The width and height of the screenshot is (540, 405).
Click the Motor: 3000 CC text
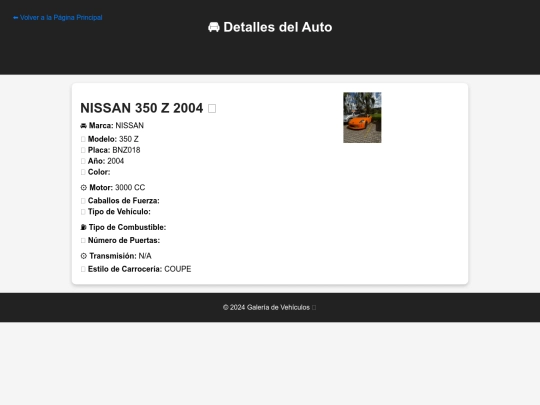click(117, 188)
